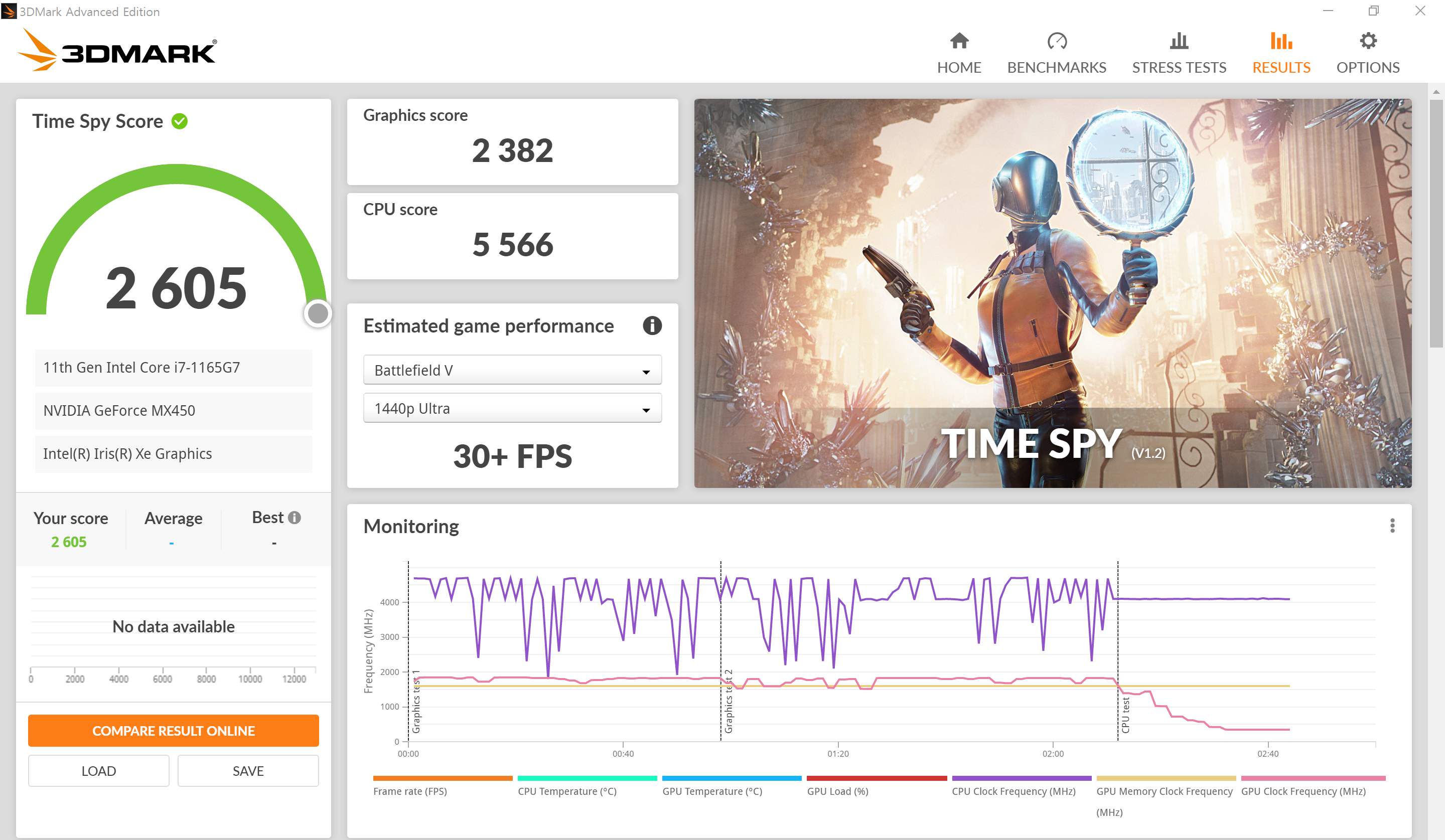
Task: Open Options gear icon
Action: 1368,41
